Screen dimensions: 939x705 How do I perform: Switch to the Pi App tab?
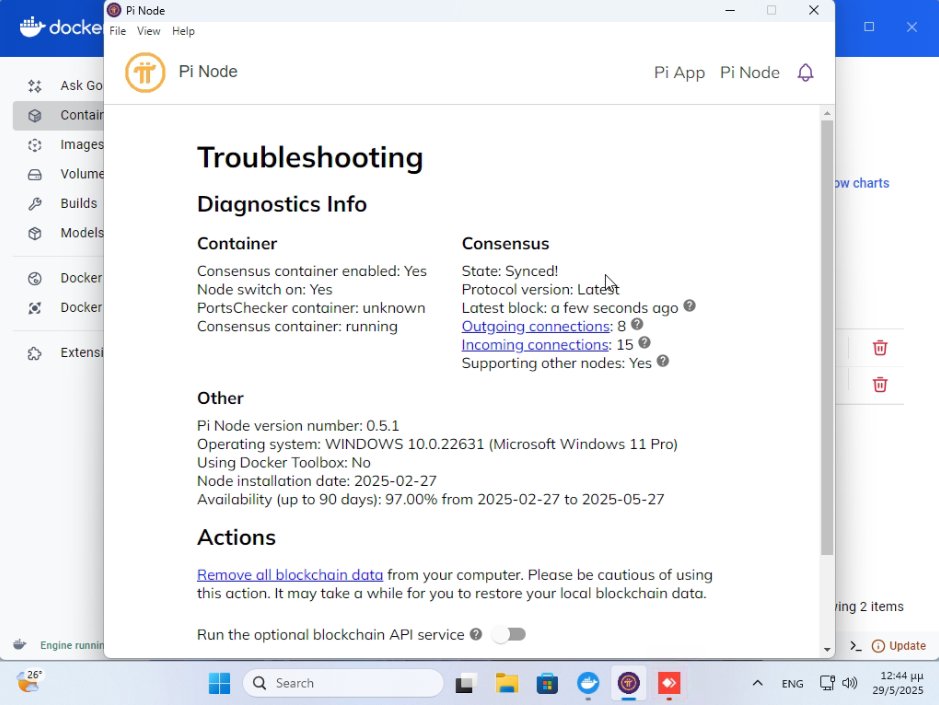(x=679, y=72)
